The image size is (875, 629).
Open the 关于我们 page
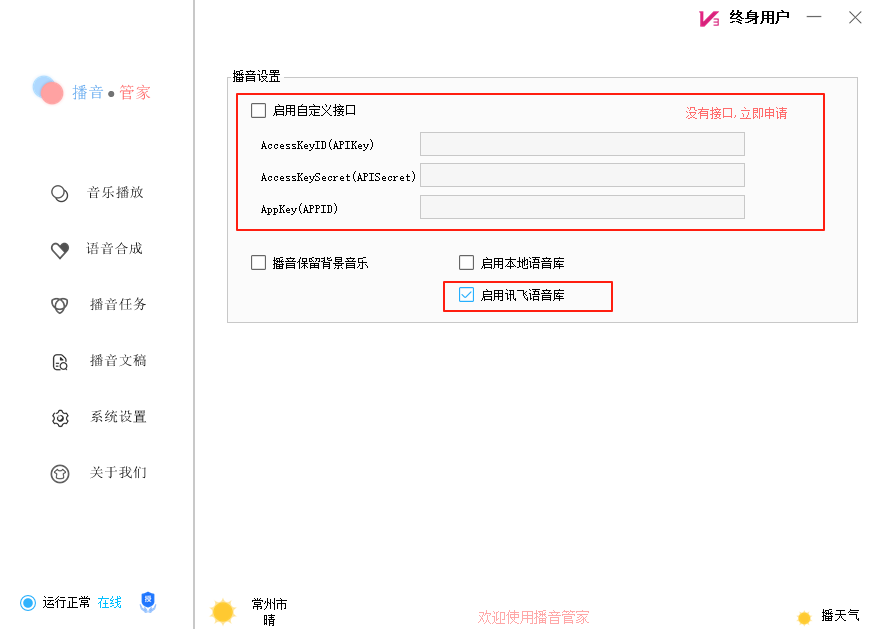click(118, 473)
